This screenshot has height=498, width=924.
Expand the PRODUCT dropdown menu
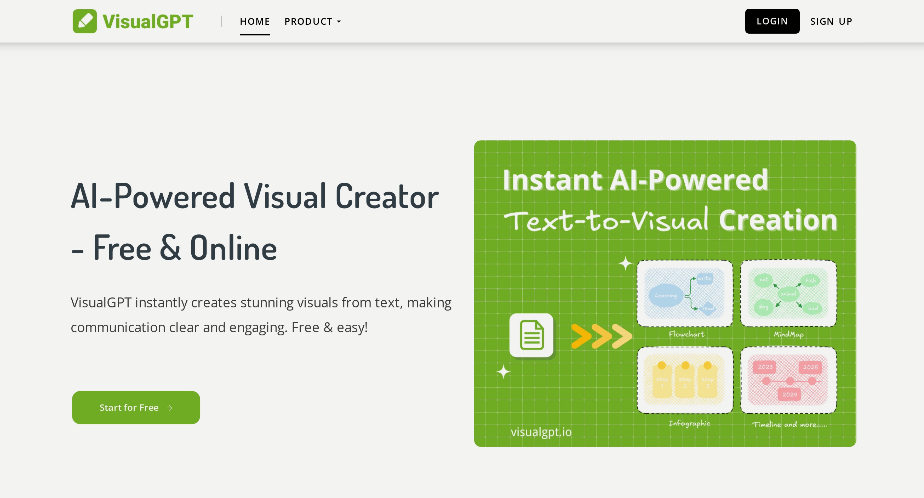pyautogui.click(x=312, y=21)
